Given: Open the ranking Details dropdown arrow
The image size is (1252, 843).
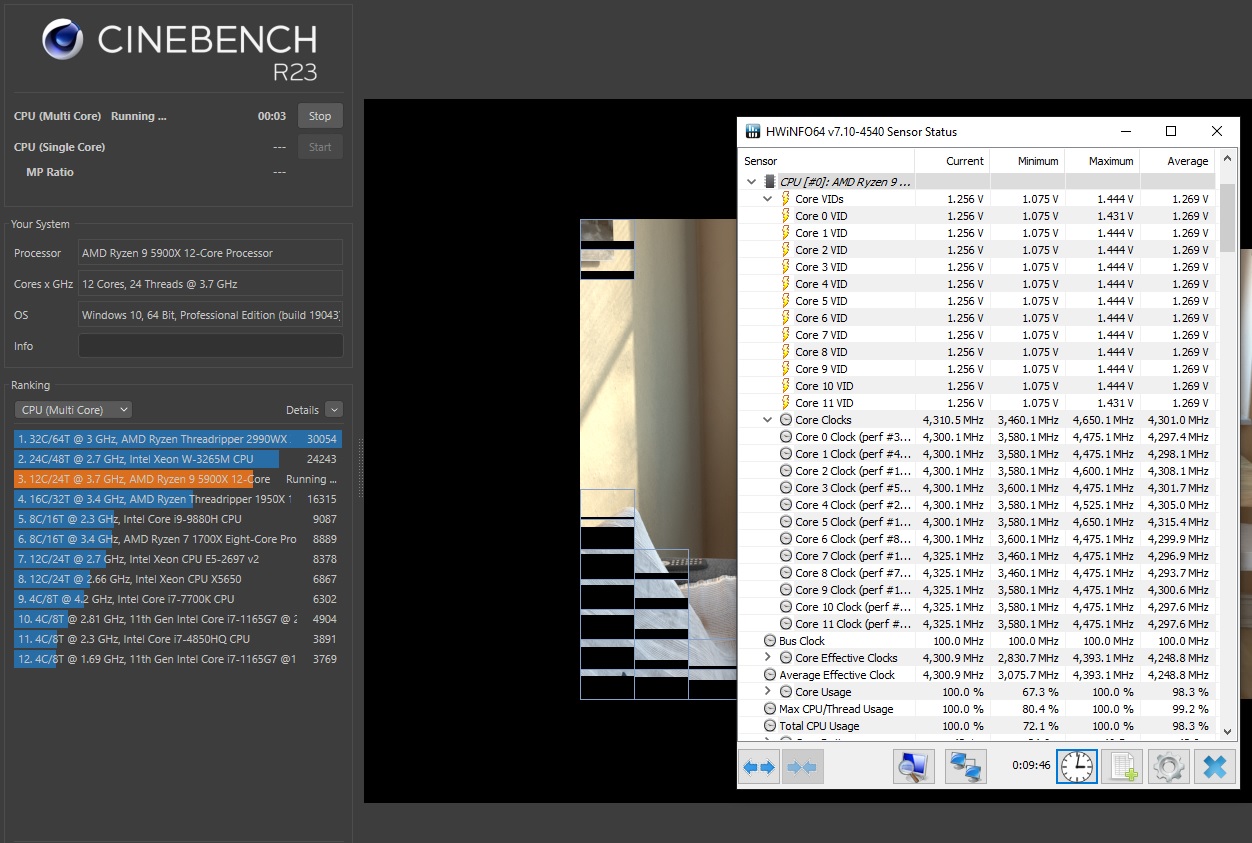Looking at the screenshot, I should 334,409.
